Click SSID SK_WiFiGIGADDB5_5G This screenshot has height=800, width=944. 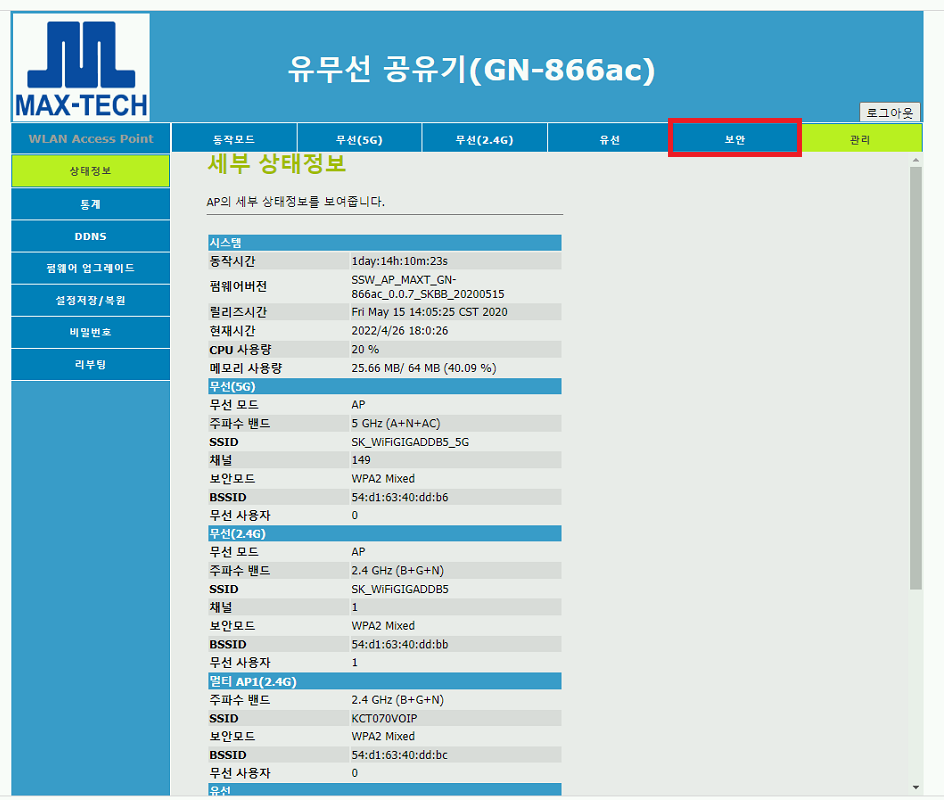tap(410, 442)
